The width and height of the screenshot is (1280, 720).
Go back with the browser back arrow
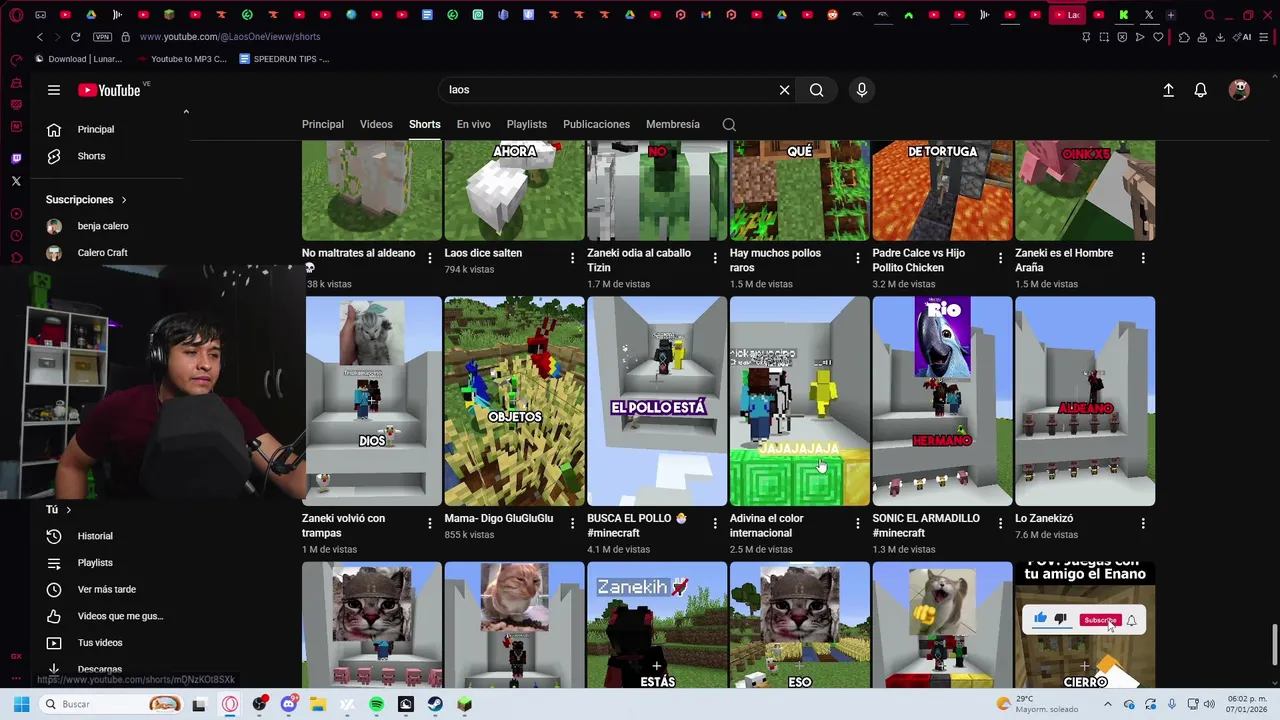tap(40, 37)
